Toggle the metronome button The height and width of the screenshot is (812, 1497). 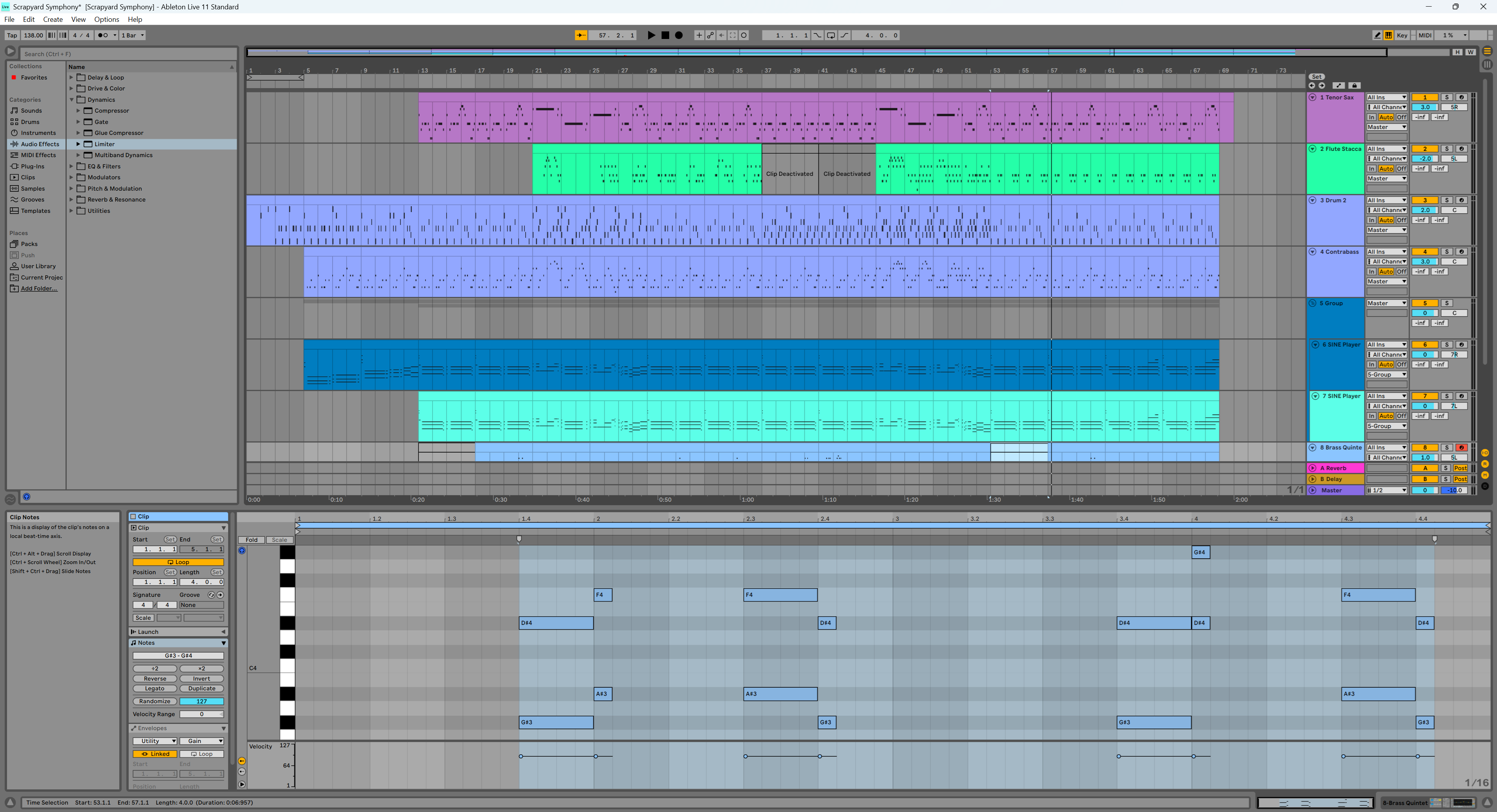103,35
